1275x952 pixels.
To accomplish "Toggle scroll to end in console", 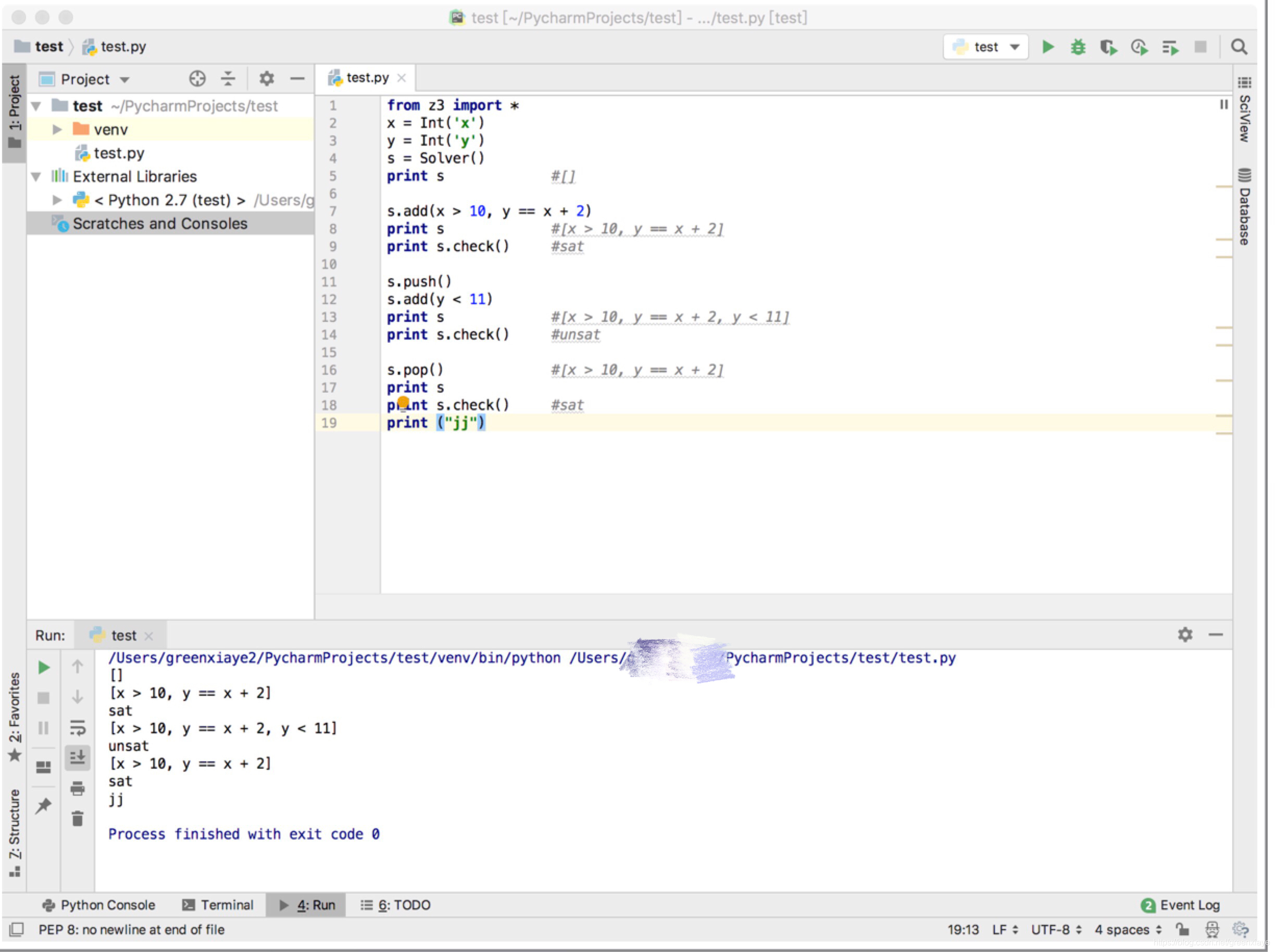I will click(78, 758).
